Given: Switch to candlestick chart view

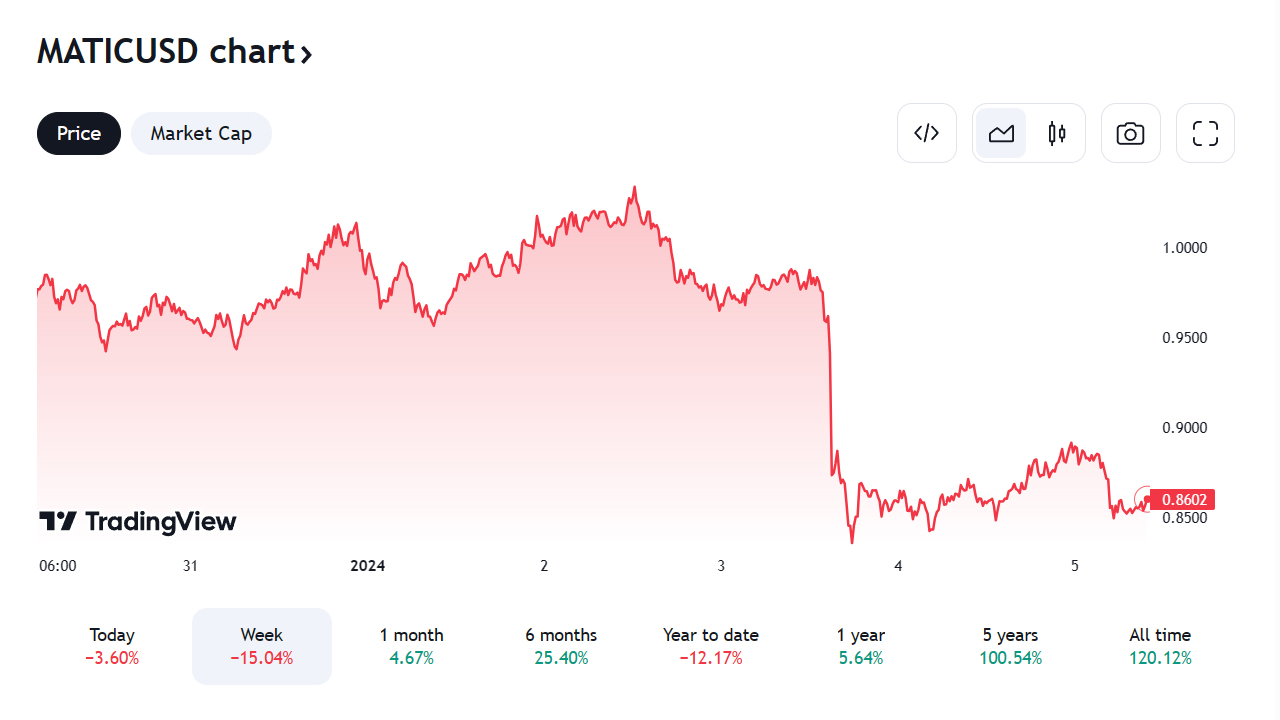Looking at the screenshot, I should [1057, 133].
